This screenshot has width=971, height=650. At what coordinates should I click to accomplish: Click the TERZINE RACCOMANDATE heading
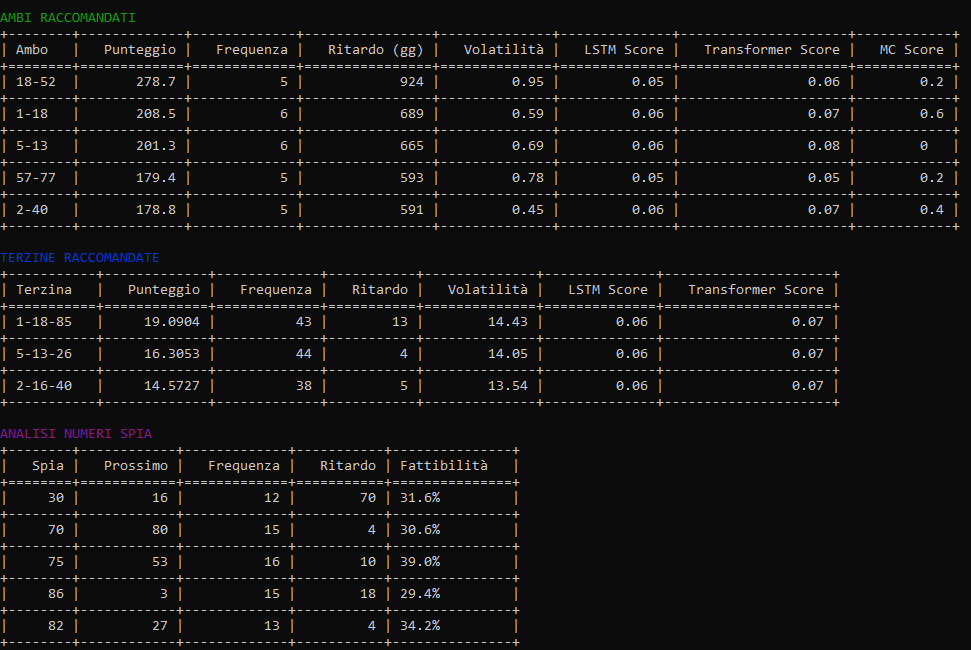click(79, 258)
